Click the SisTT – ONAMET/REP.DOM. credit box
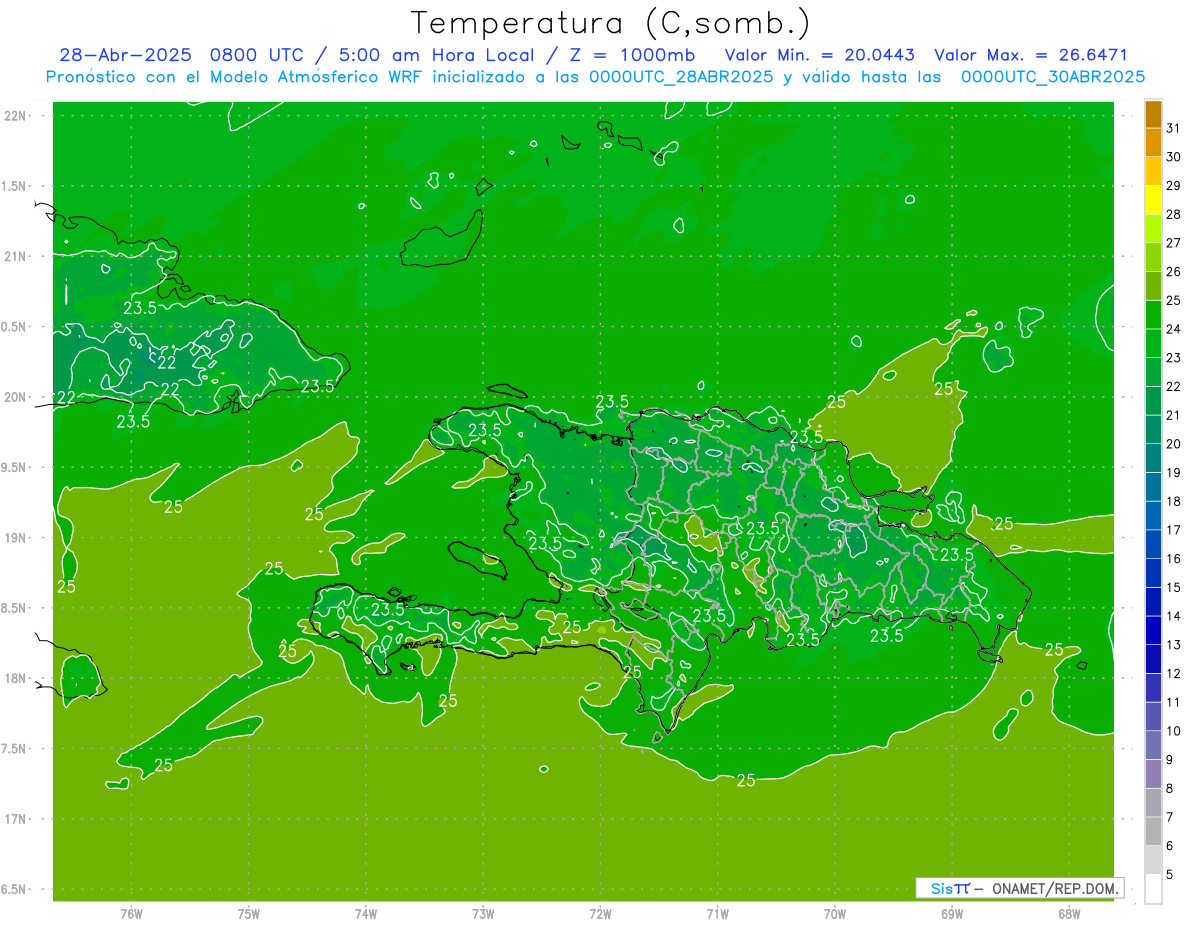This screenshot has height=927, width=1200. (1019, 888)
